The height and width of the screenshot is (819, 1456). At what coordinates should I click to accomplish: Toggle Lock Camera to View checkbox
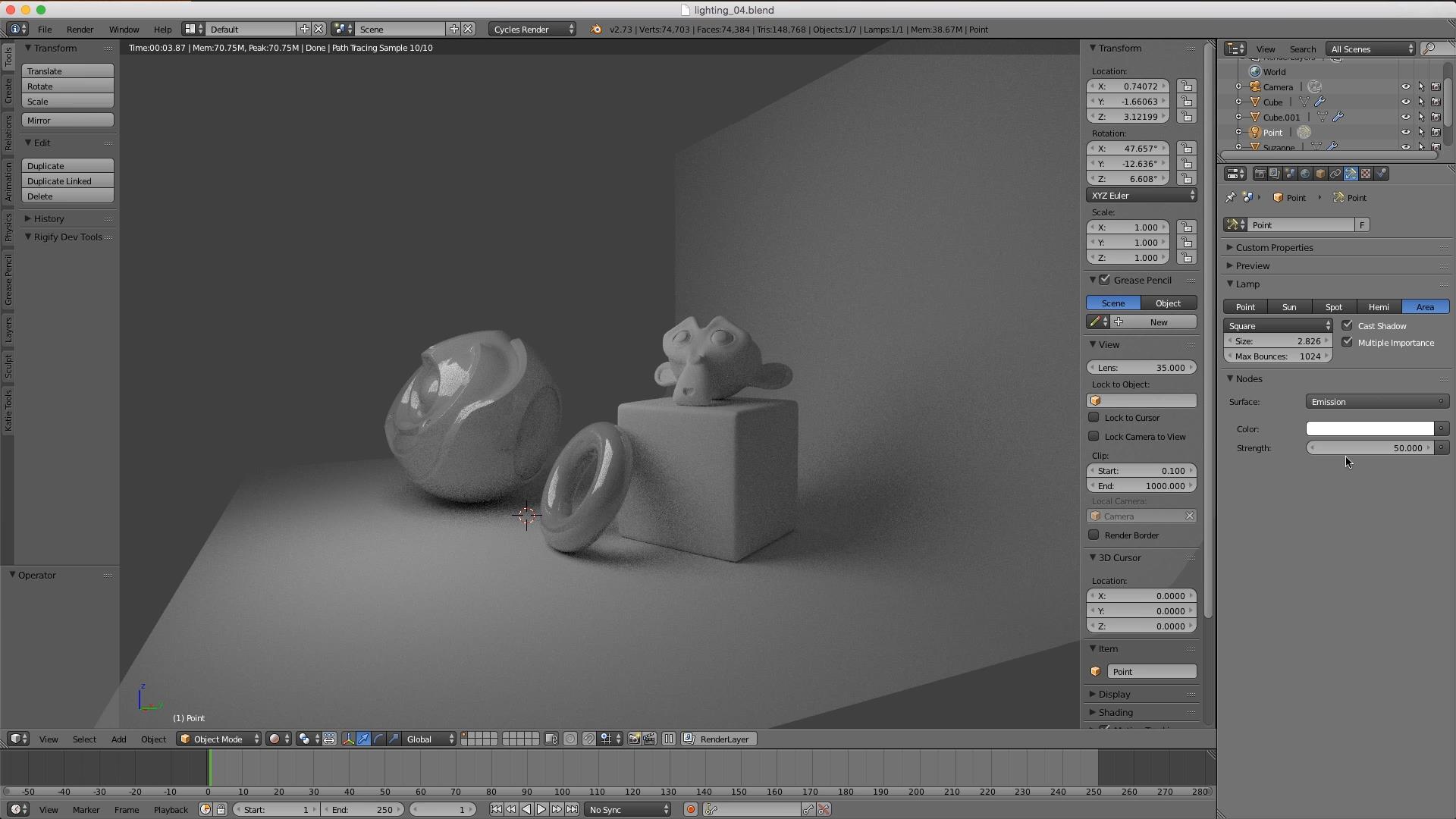[1094, 436]
